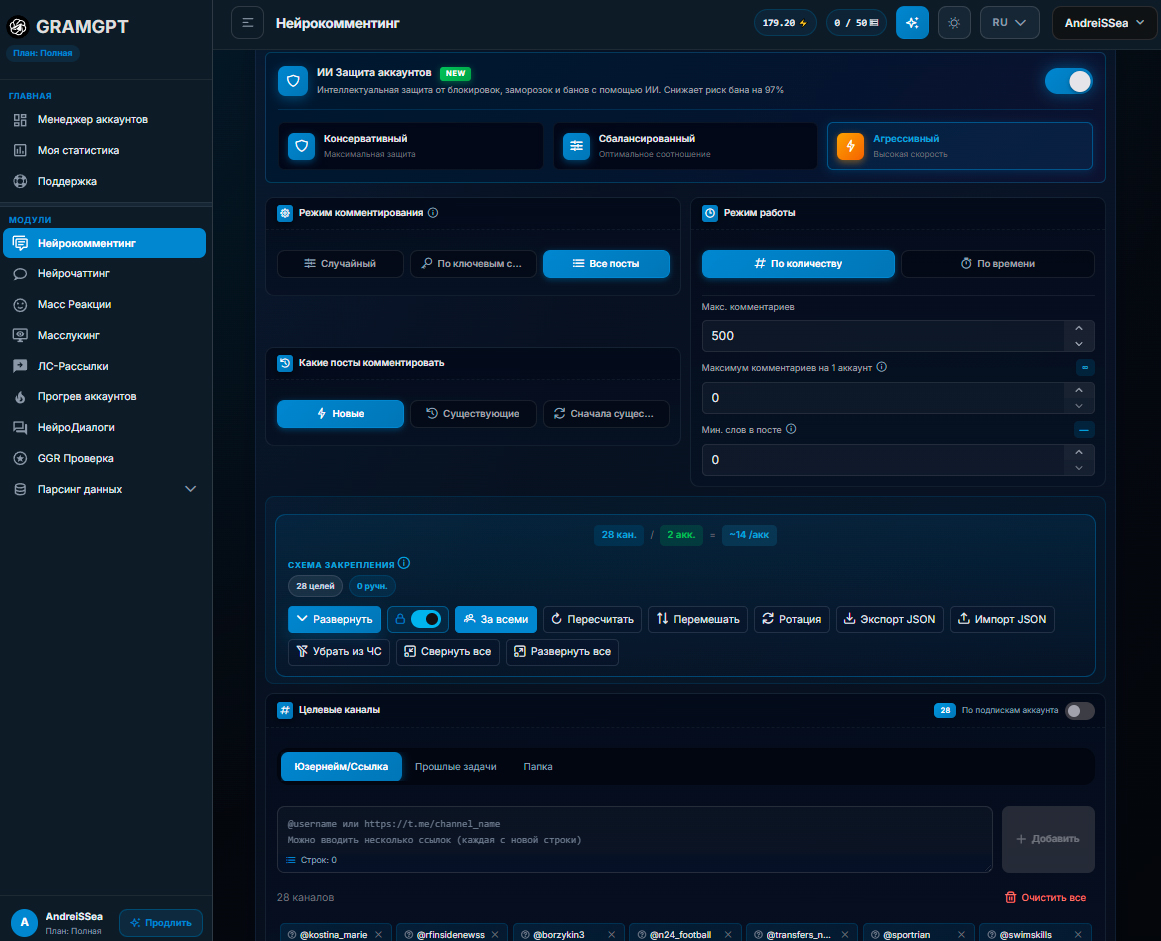Image resolution: width=1161 pixels, height=941 pixels.
Task: Open the RU language dropdown
Action: 1009,23
